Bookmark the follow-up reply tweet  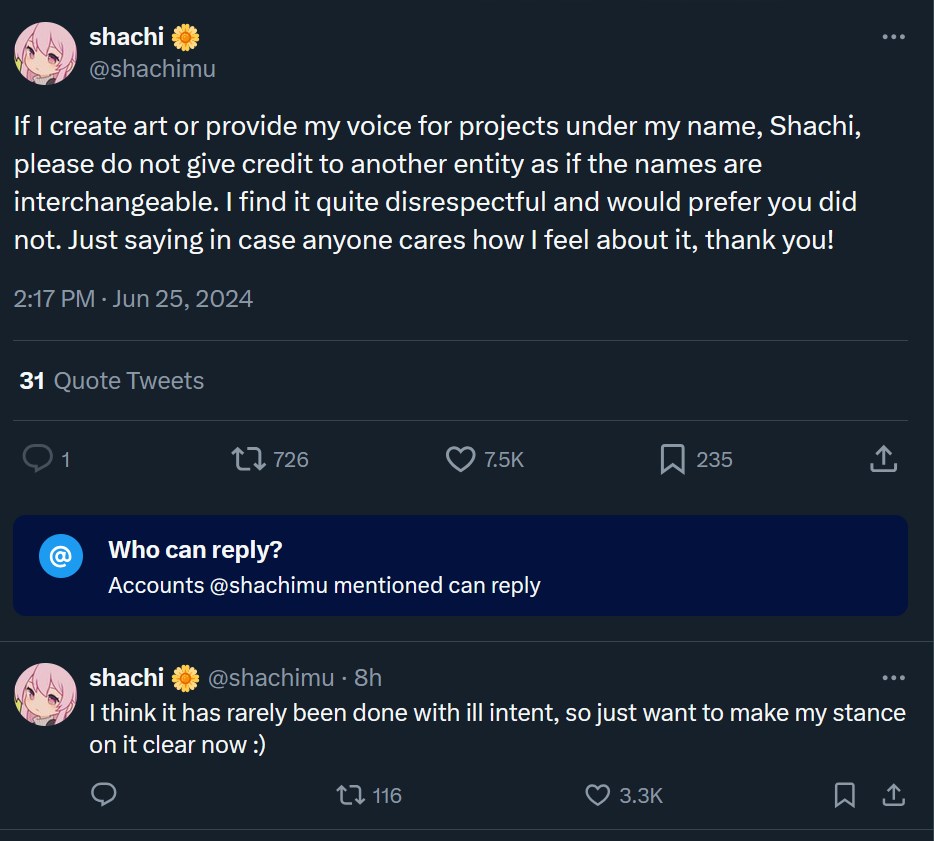(x=844, y=795)
